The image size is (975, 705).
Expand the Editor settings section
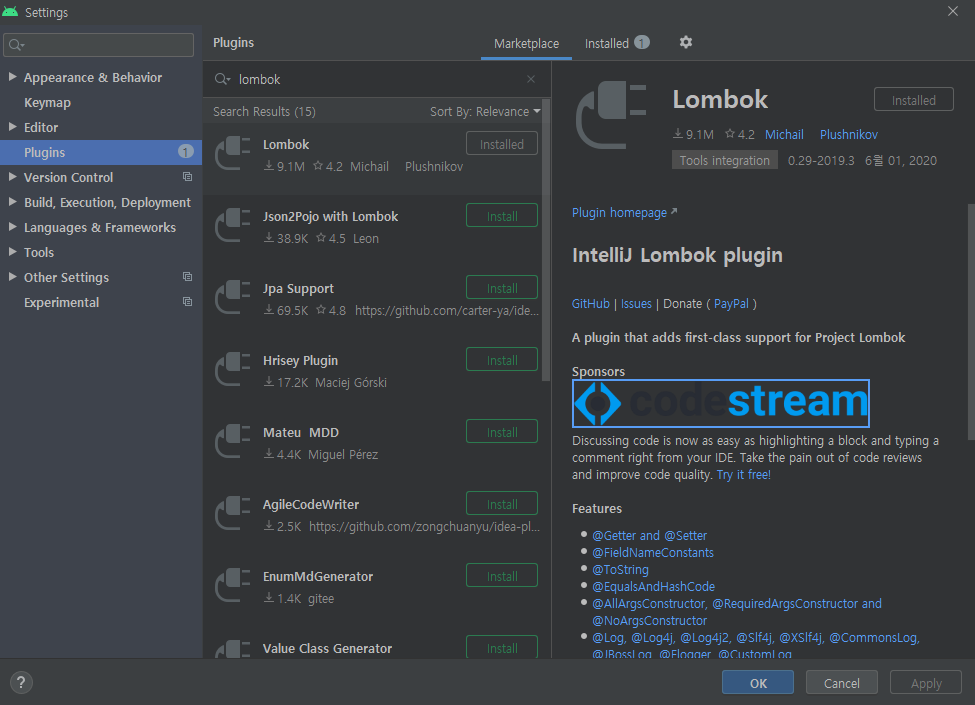[x=12, y=127]
